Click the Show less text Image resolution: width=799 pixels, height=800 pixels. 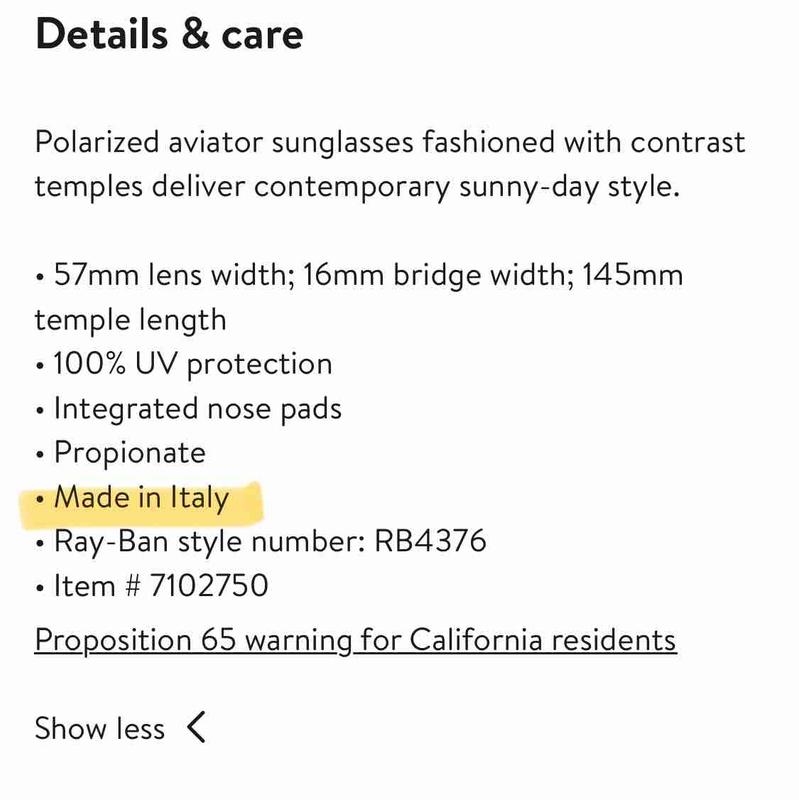click(x=99, y=728)
